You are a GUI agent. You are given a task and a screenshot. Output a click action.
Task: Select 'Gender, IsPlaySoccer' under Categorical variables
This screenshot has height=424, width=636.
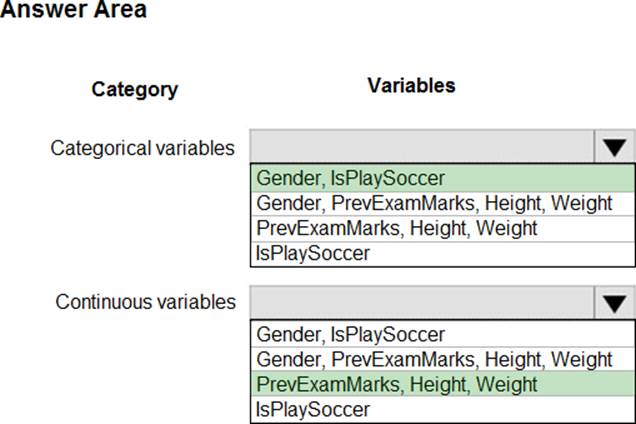(x=350, y=178)
